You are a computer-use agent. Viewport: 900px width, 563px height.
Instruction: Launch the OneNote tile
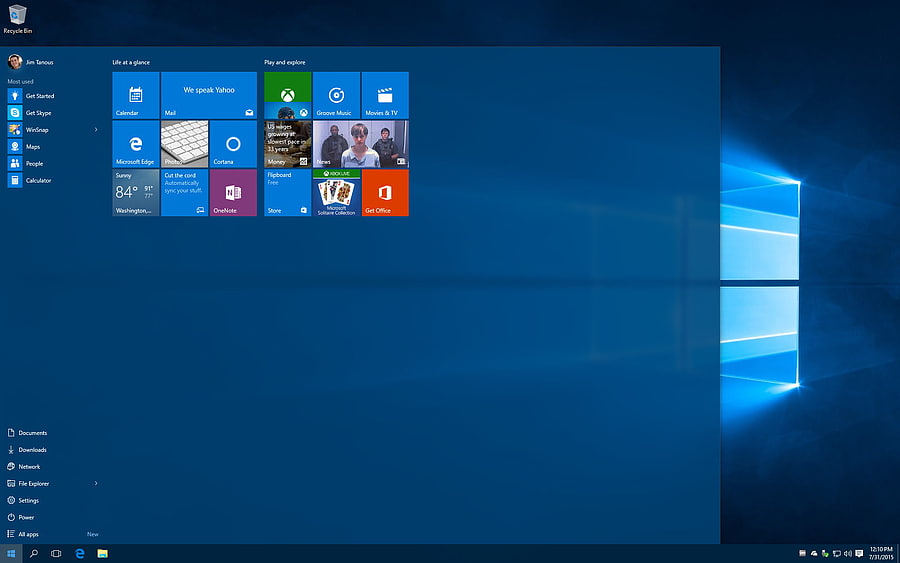[x=233, y=193]
